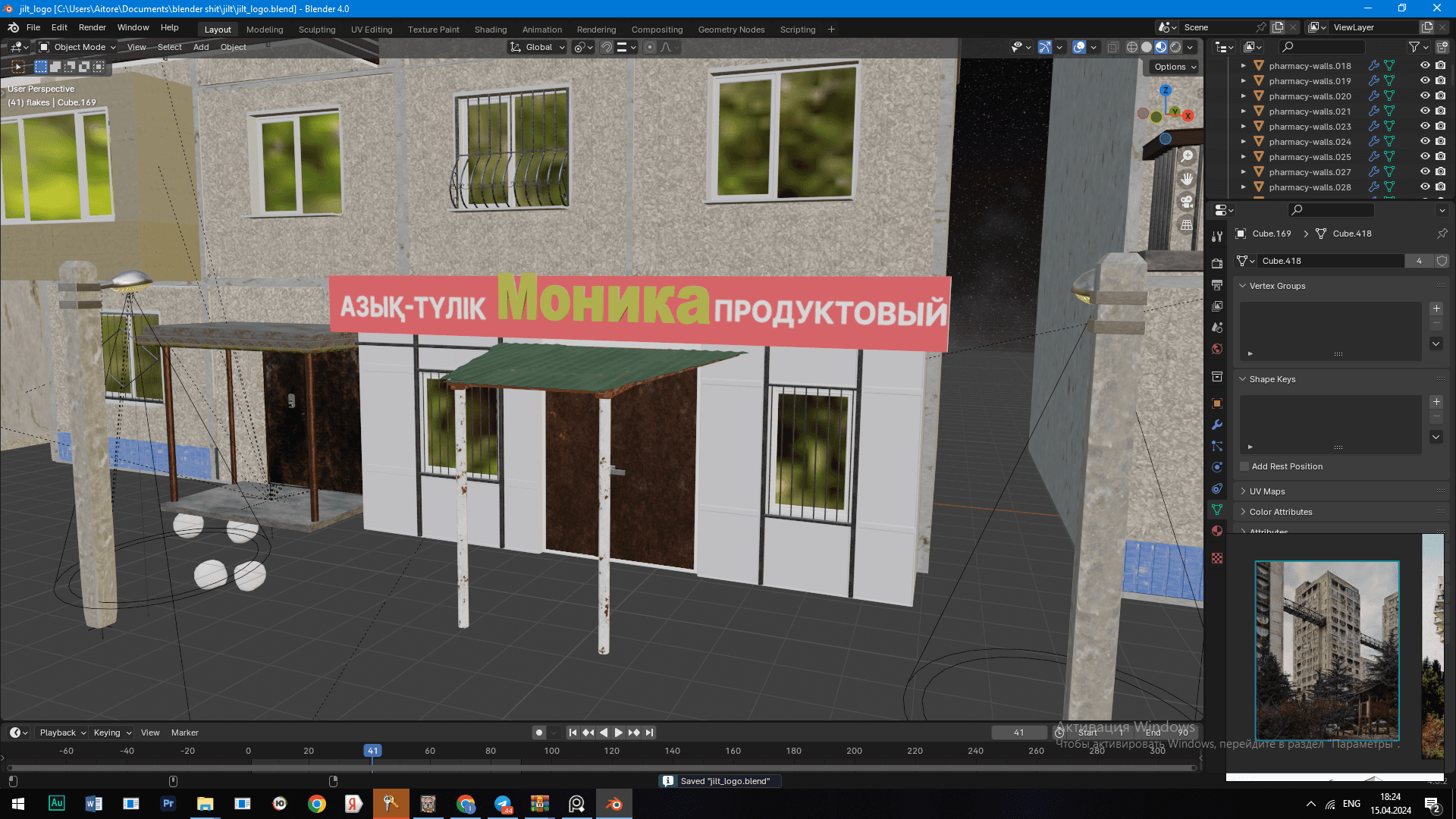Collapse the Vertex Groups panel

click(x=1243, y=286)
